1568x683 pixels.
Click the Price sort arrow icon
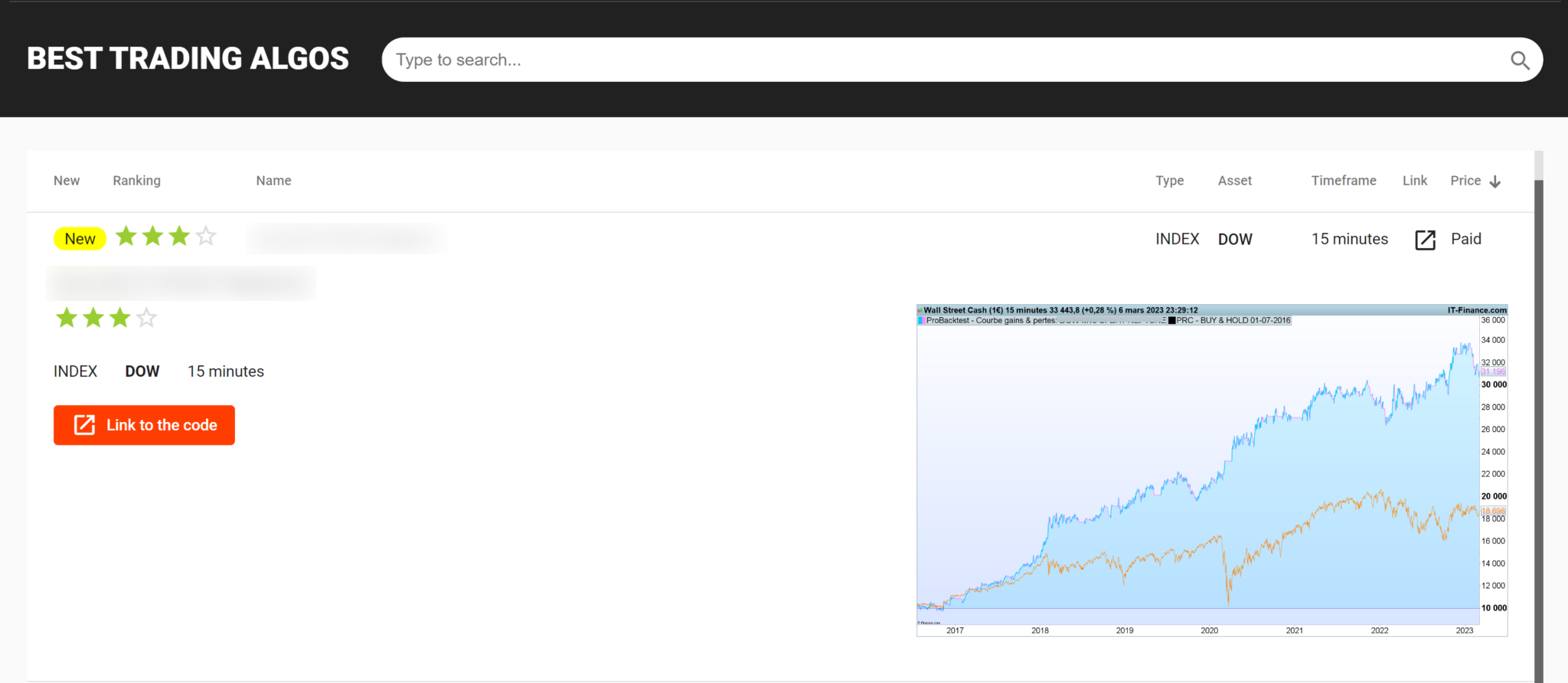coord(1494,181)
